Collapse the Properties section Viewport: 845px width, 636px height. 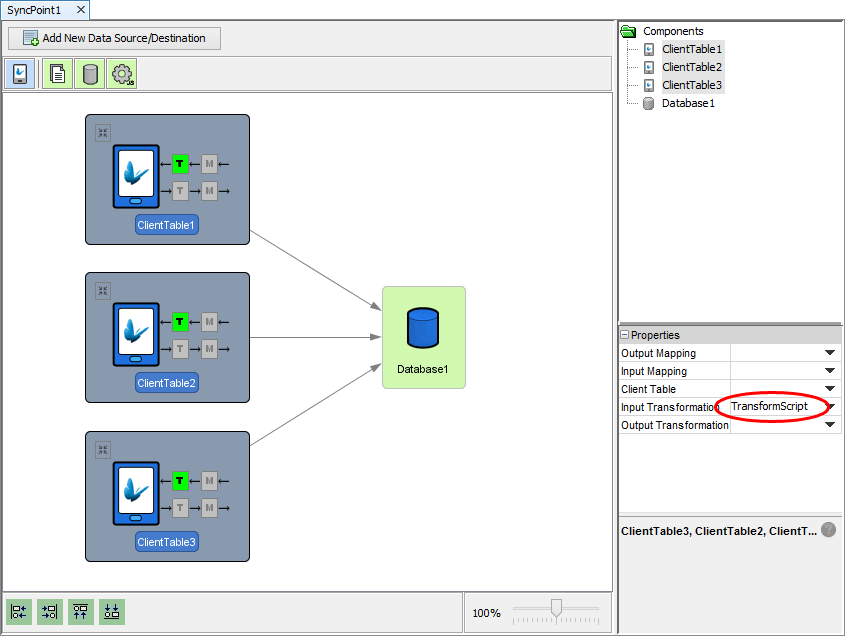point(625,335)
